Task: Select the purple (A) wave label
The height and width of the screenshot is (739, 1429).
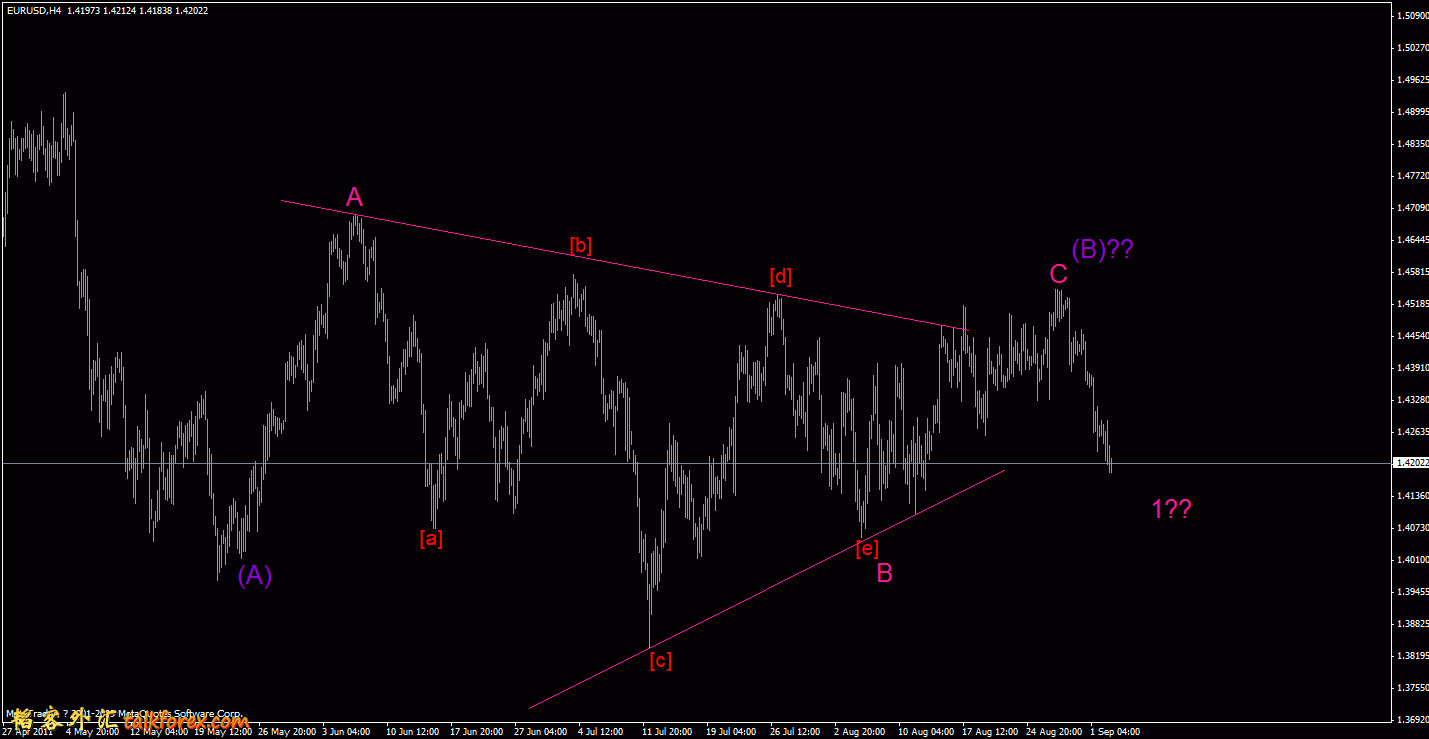Action: pos(255,576)
